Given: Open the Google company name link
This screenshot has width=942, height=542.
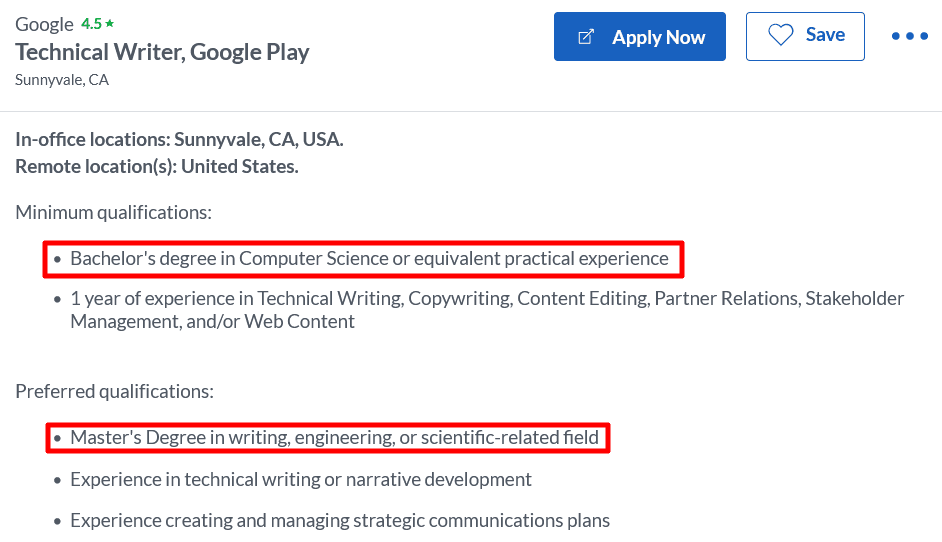Looking at the screenshot, I should (44, 24).
